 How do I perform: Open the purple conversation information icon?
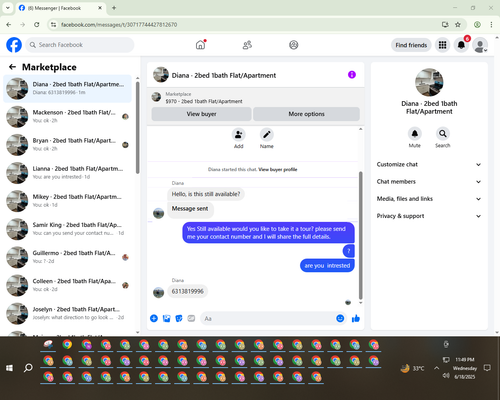pos(352,75)
